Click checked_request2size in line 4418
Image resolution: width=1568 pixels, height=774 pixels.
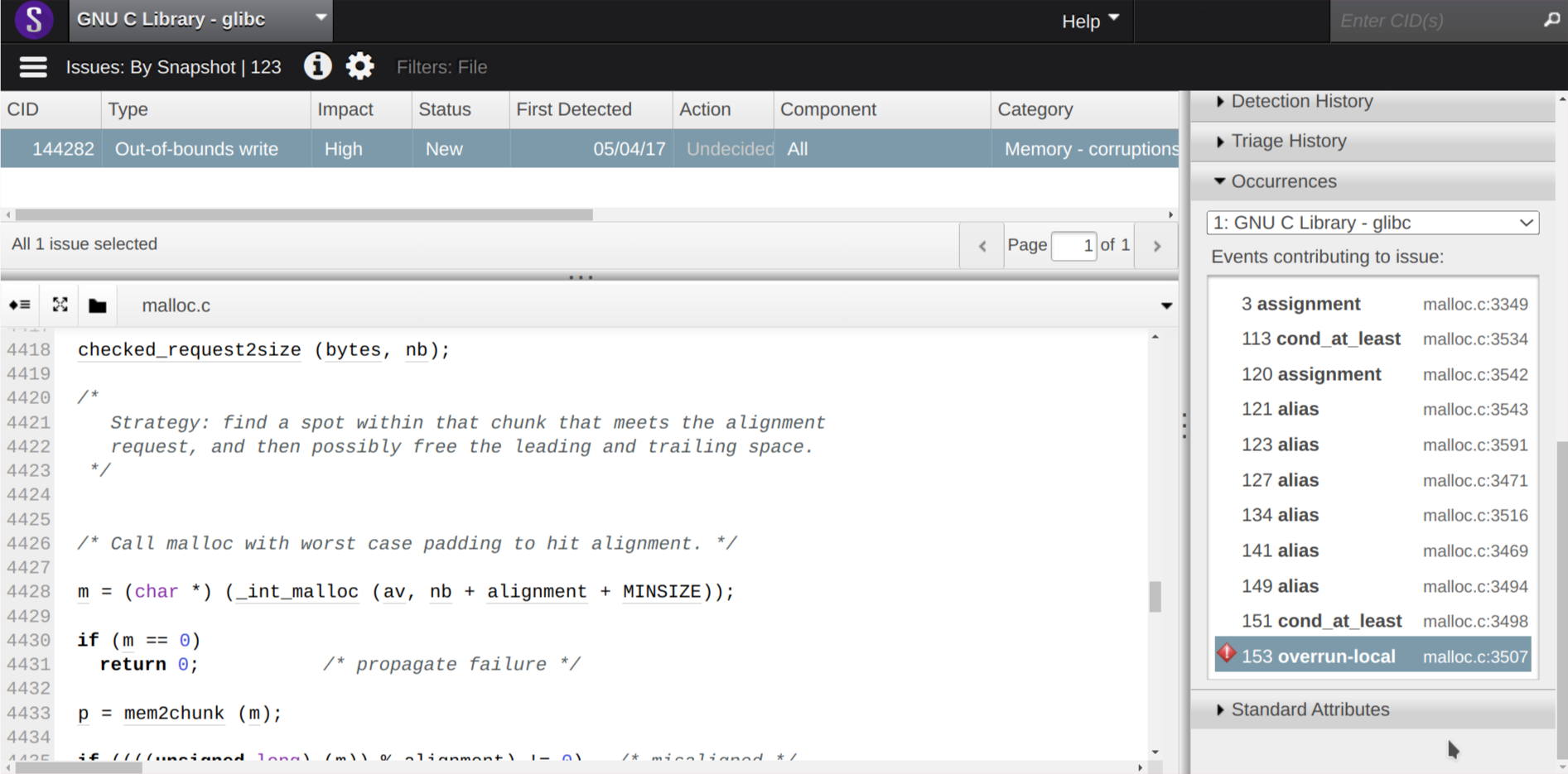(190, 350)
